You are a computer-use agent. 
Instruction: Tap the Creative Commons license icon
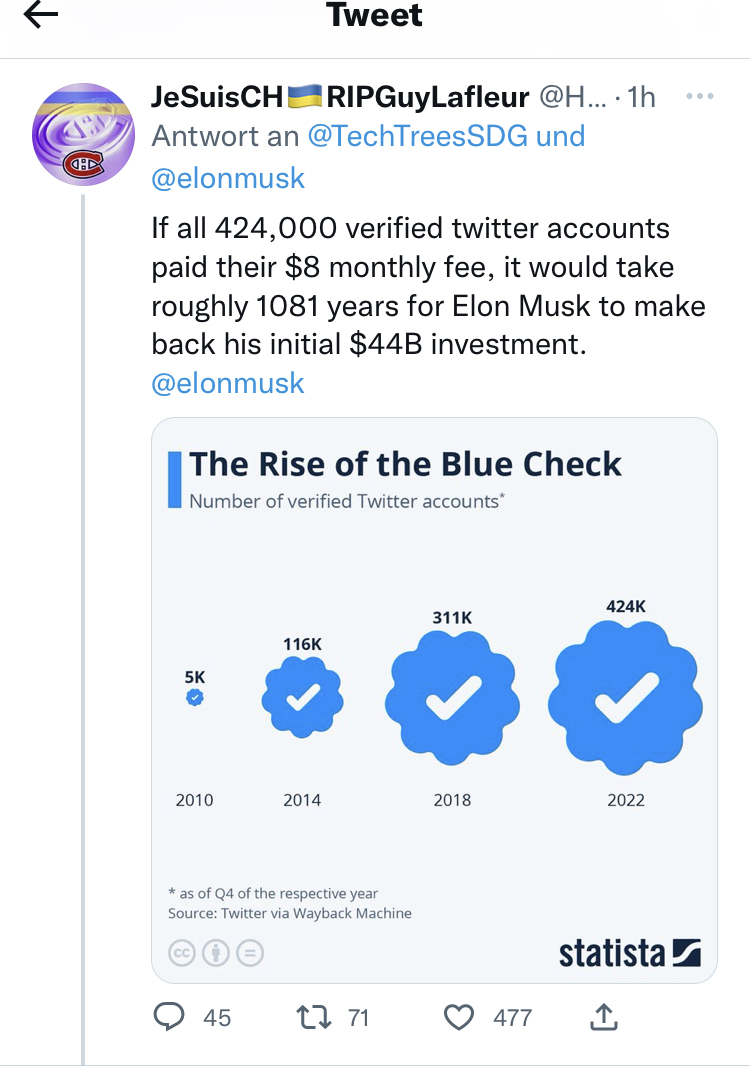point(182,953)
